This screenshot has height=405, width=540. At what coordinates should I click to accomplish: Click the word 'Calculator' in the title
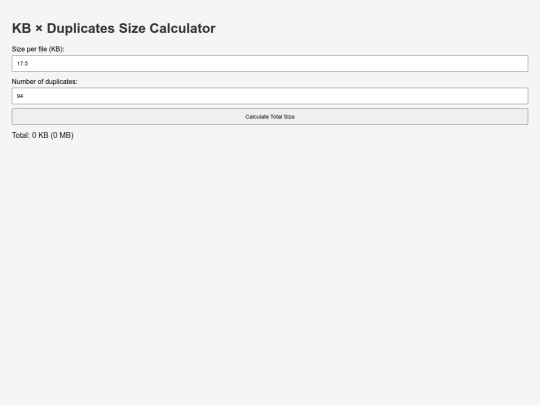[182, 28]
